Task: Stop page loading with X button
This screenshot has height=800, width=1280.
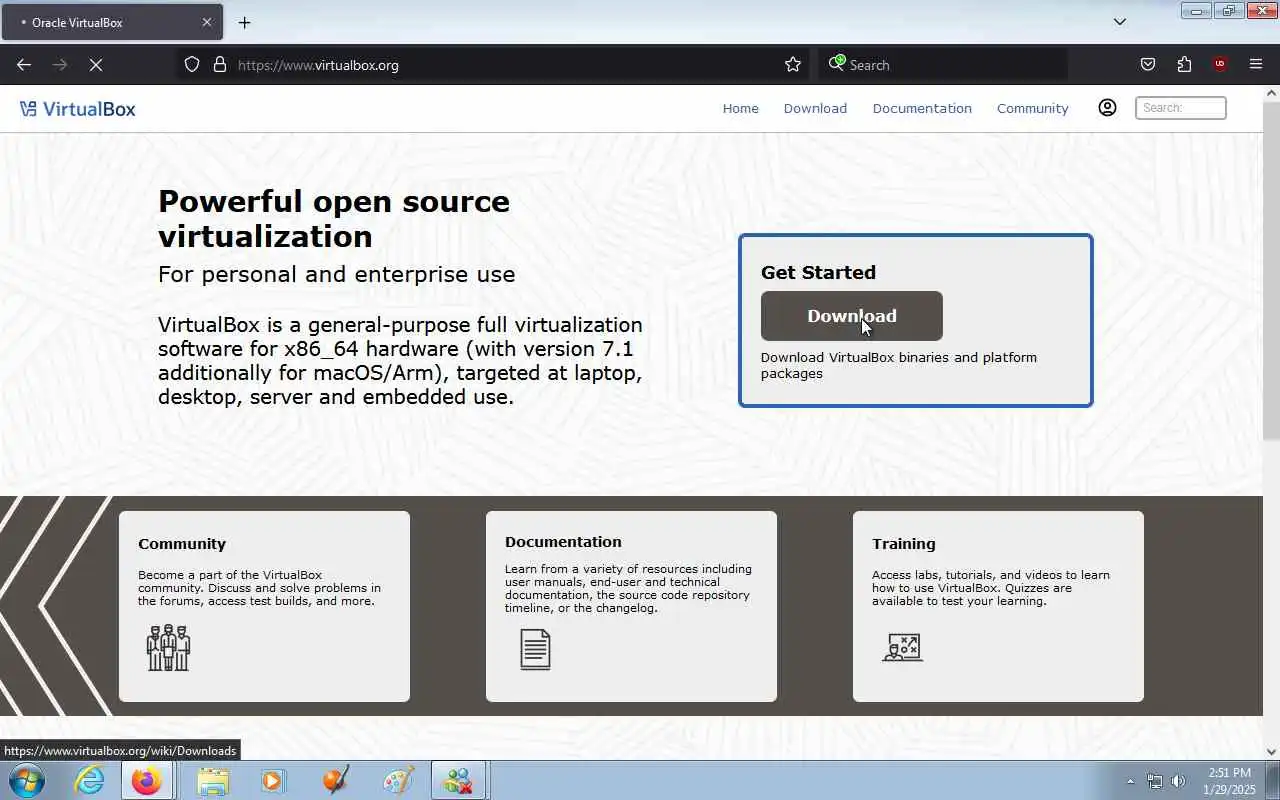Action: tap(96, 65)
